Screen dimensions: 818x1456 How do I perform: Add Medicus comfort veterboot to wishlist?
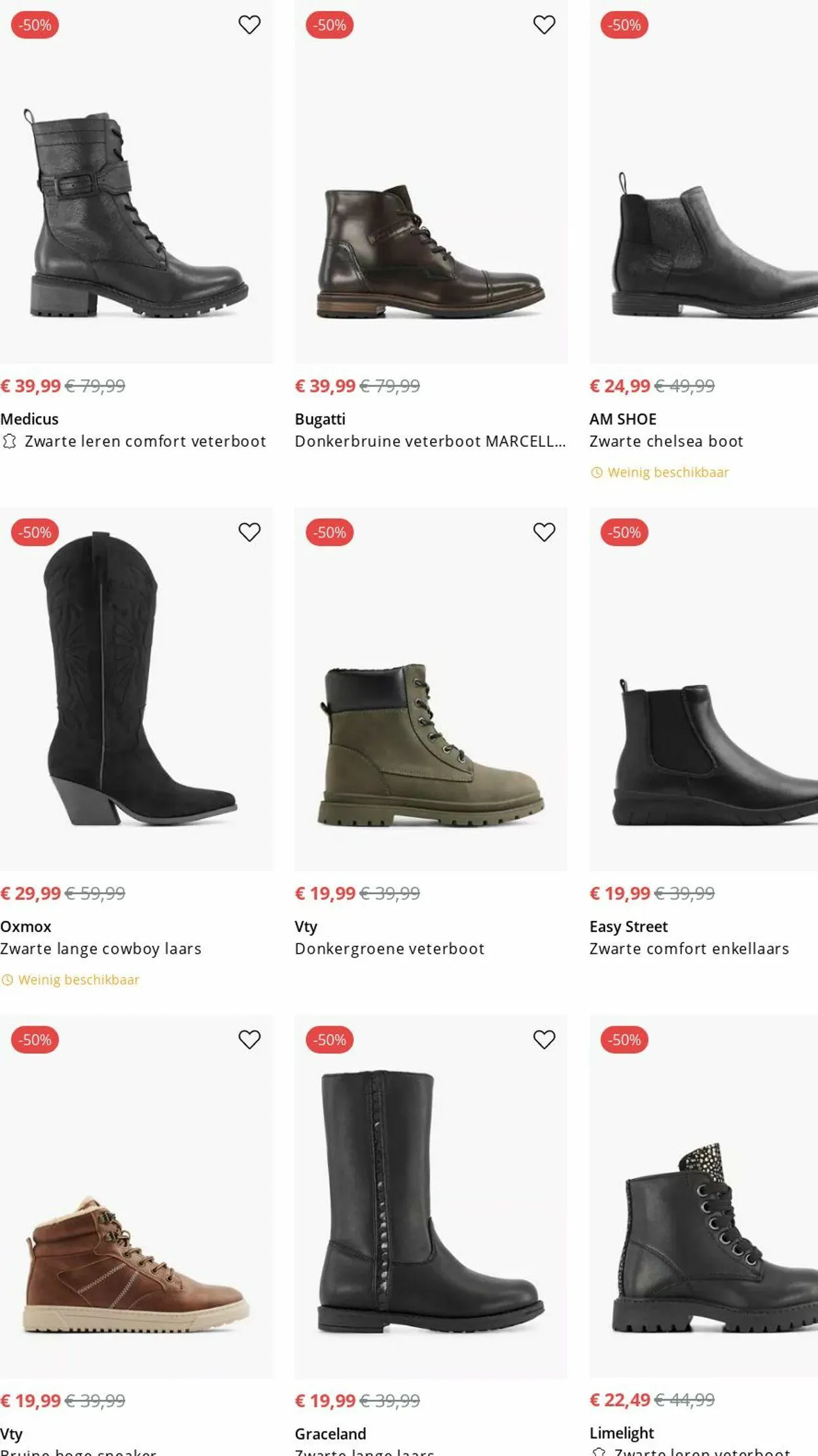249,25
